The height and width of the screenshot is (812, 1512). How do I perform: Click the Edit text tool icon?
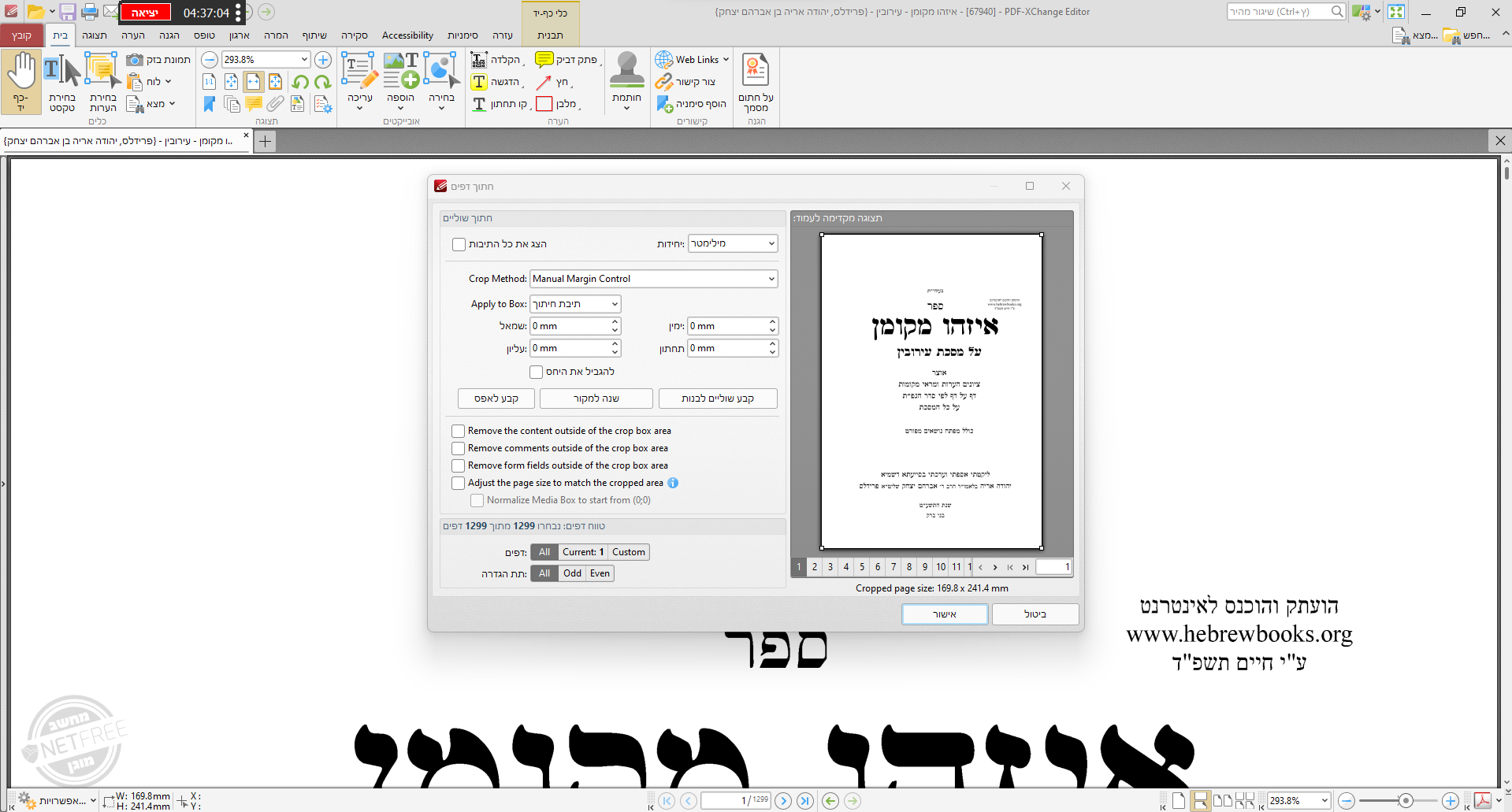coord(359,71)
